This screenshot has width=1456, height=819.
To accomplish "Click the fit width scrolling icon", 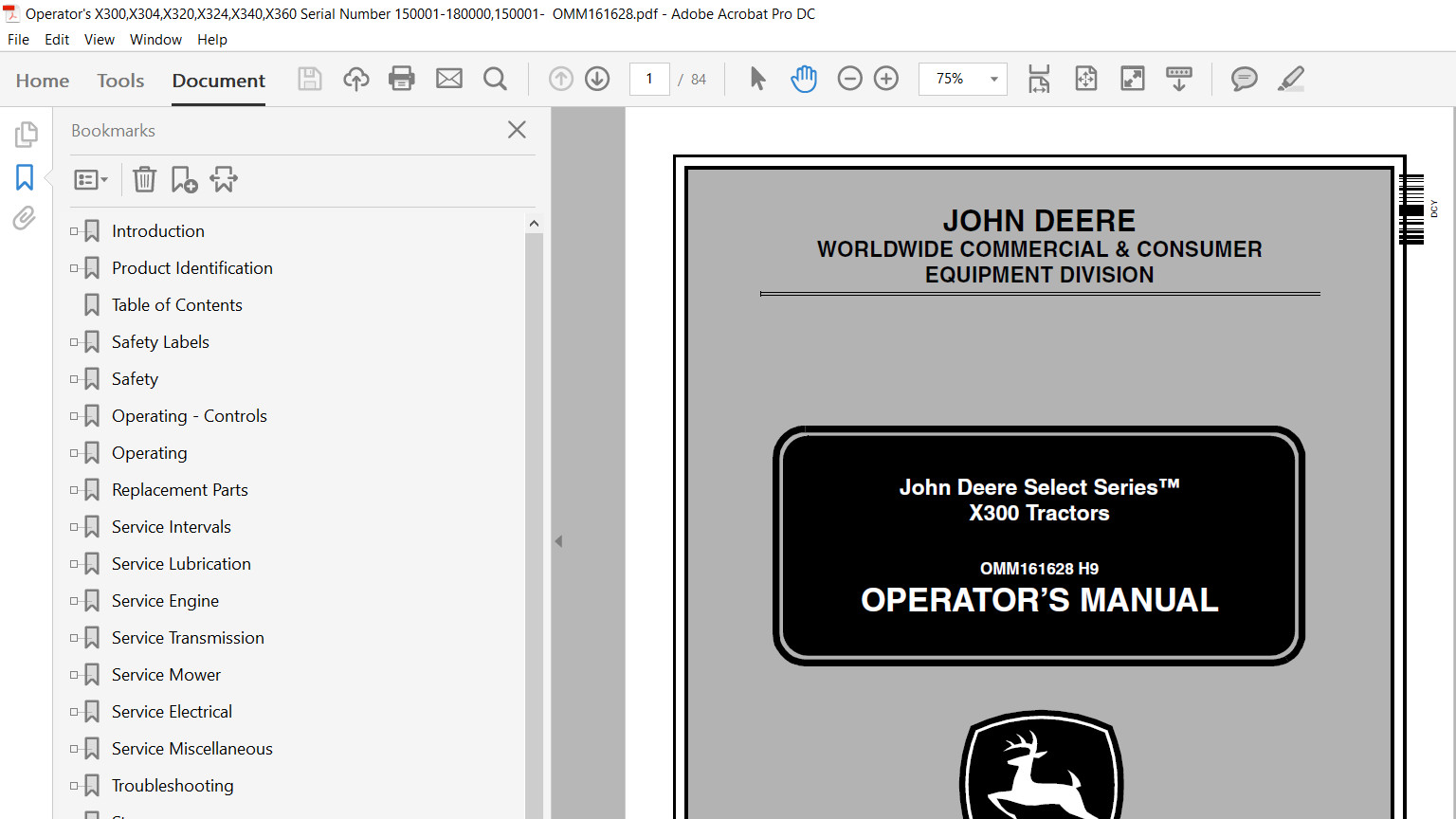I will pos(1039,79).
